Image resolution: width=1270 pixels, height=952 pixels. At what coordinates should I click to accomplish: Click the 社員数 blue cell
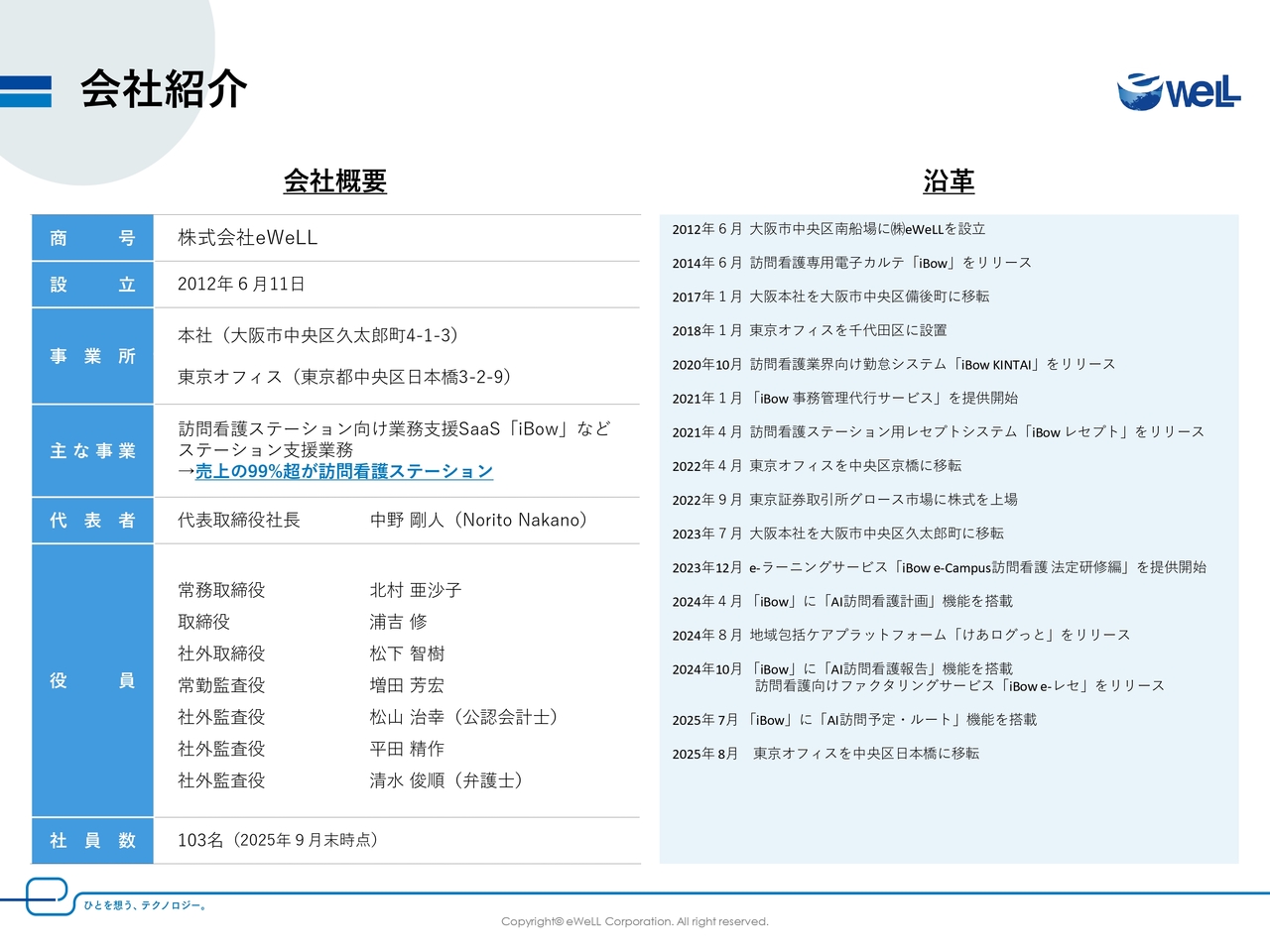pos(92,840)
